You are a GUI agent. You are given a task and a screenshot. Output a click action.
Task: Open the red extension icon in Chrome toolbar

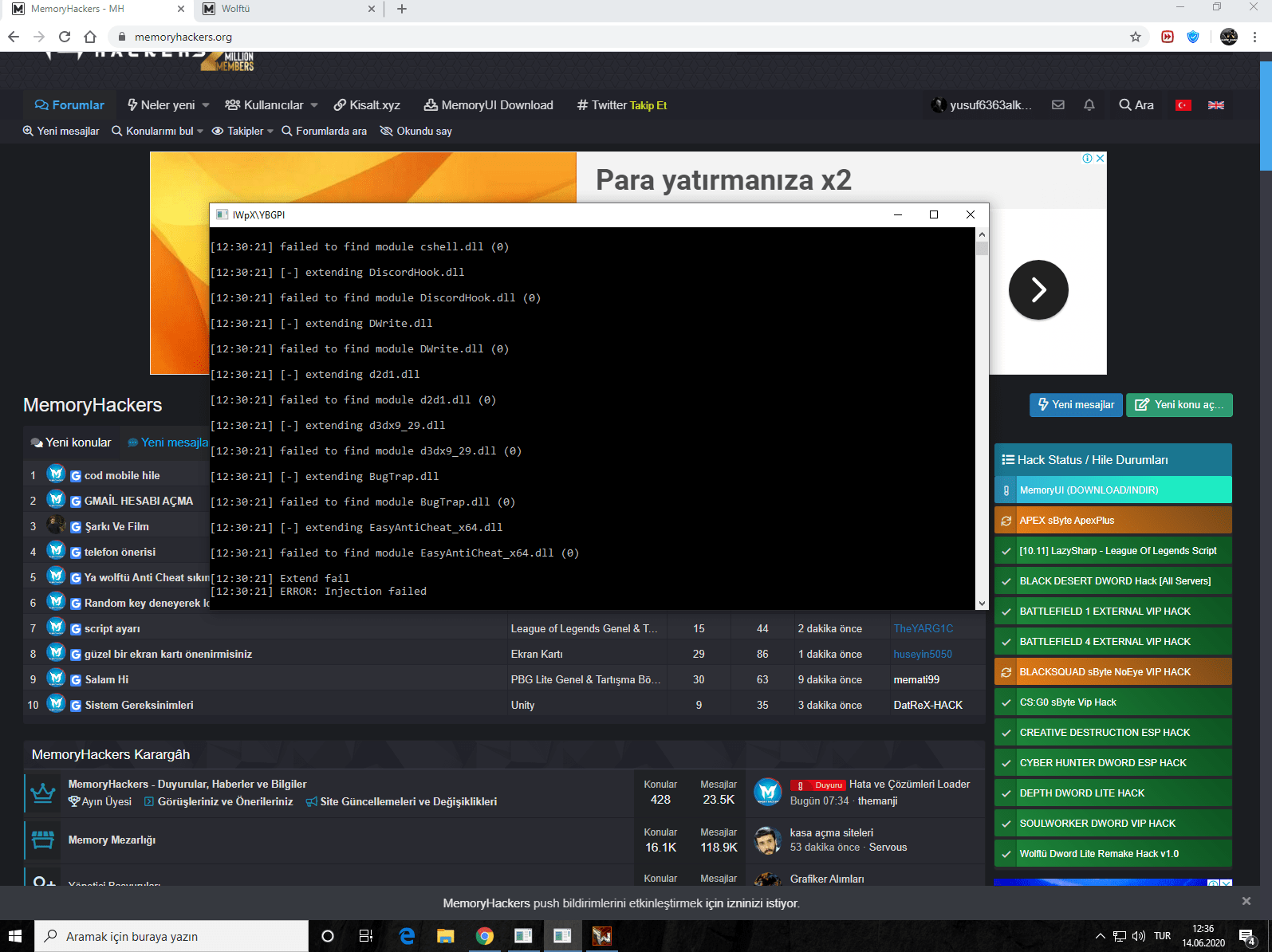tap(1168, 37)
